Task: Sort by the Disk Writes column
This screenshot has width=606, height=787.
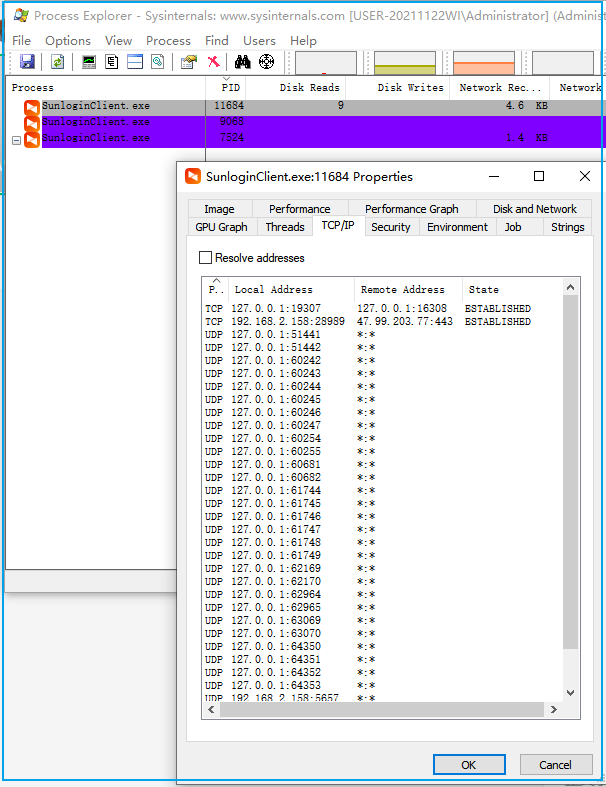Action: coord(398,87)
